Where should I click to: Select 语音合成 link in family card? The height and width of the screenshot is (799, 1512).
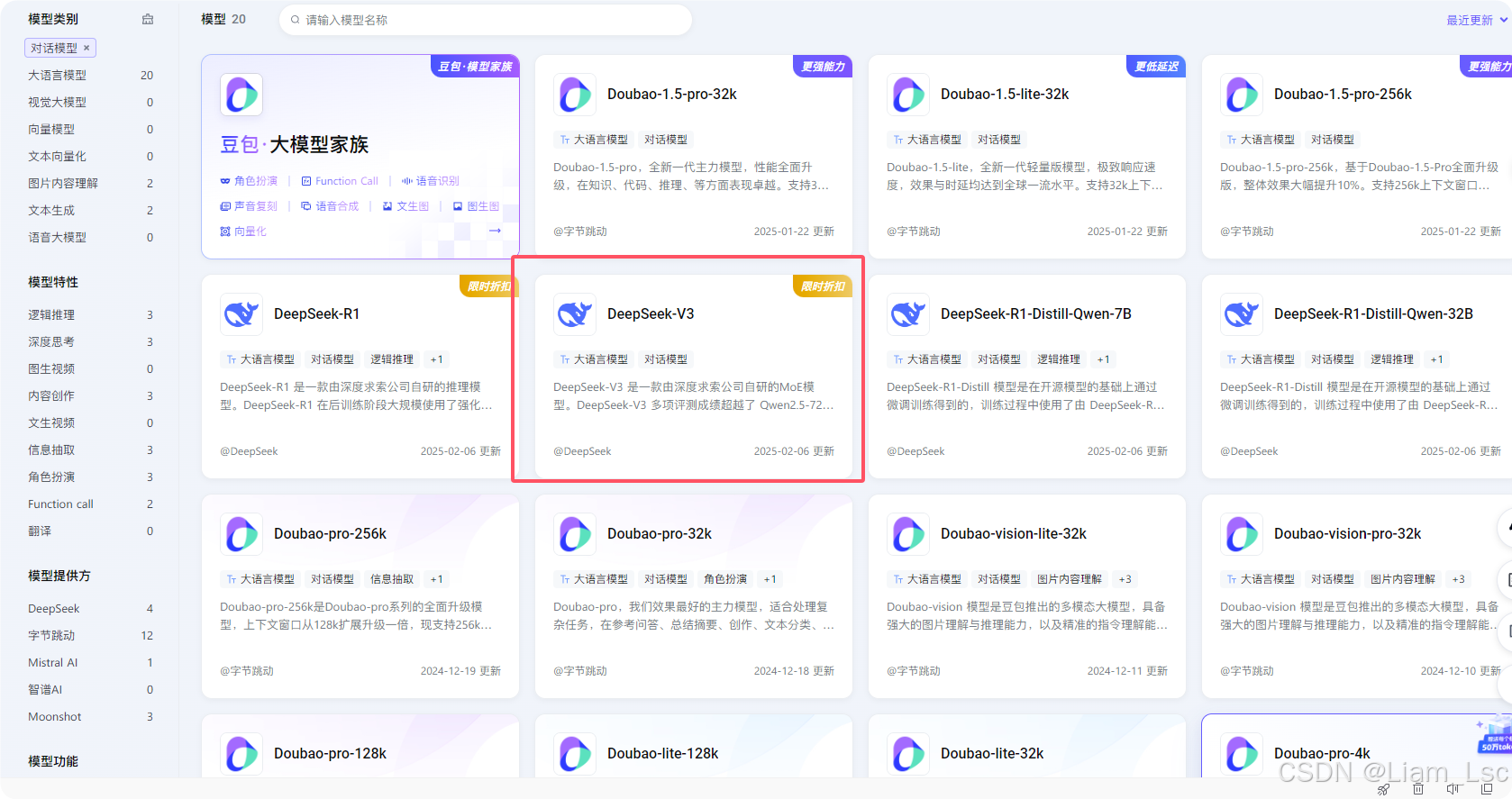(330, 206)
